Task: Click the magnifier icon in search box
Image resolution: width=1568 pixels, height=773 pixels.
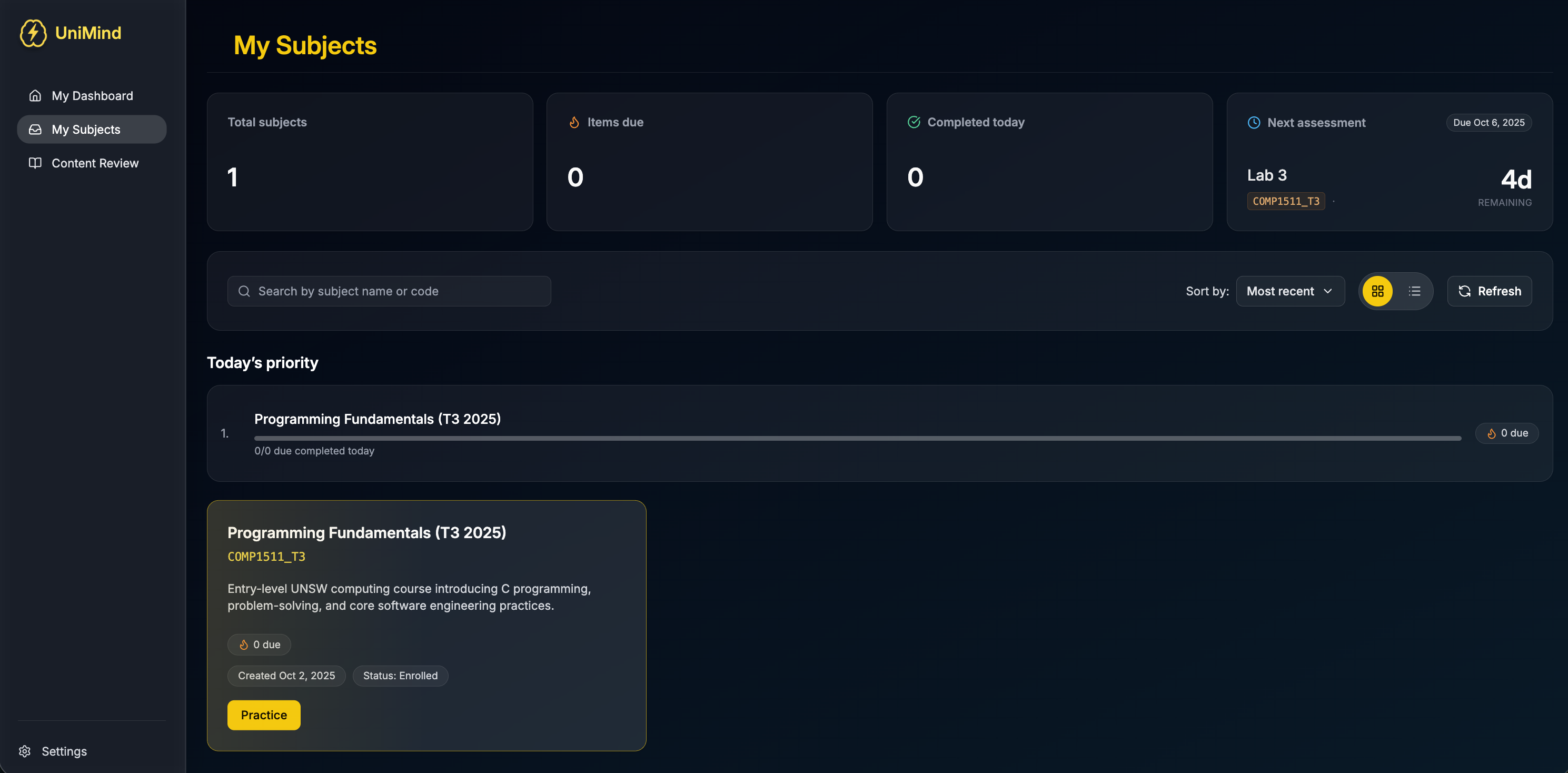Action: pyautogui.click(x=244, y=291)
